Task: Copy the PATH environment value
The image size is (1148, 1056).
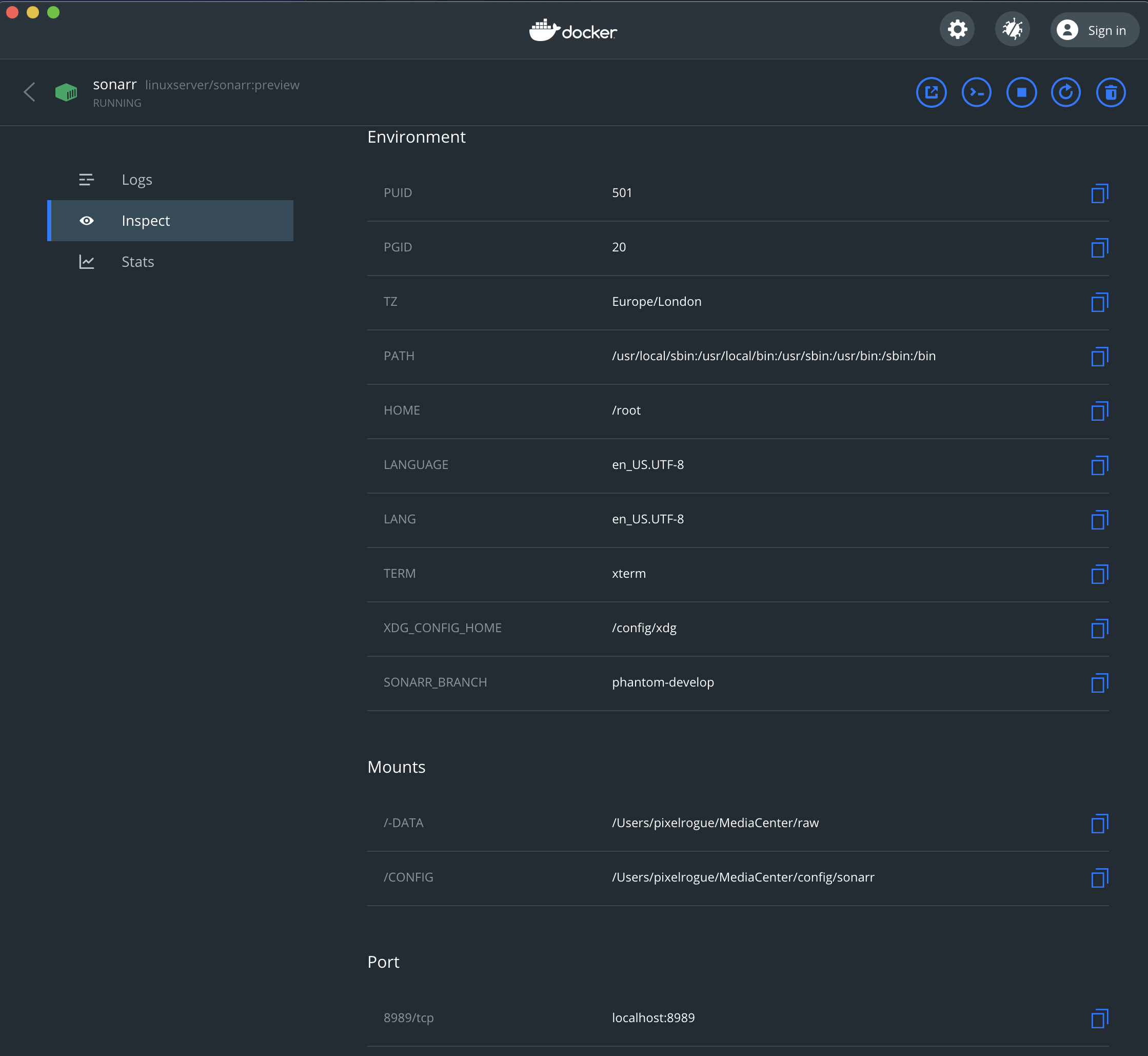Action: [1099, 357]
